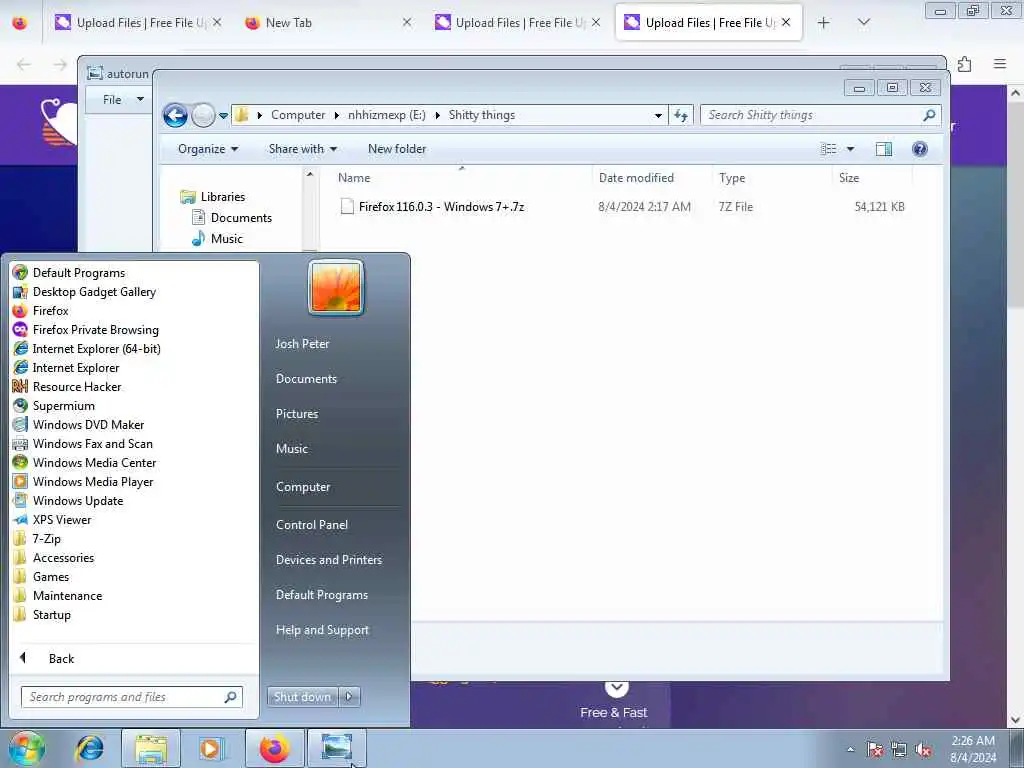This screenshot has height=768, width=1024.
Task: Open Help and Support
Action: coord(322,630)
